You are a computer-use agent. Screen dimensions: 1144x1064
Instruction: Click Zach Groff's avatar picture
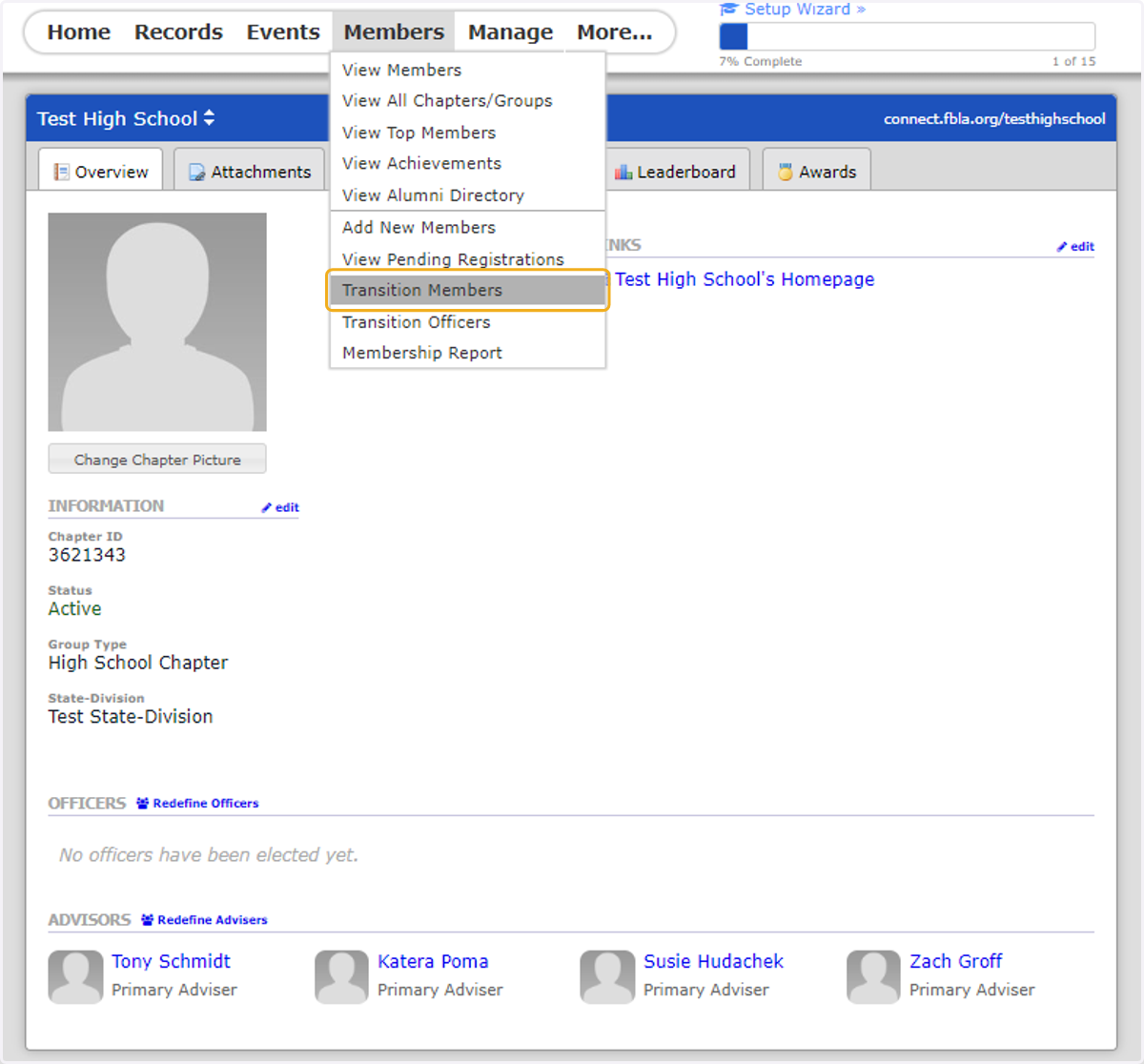coord(873,976)
